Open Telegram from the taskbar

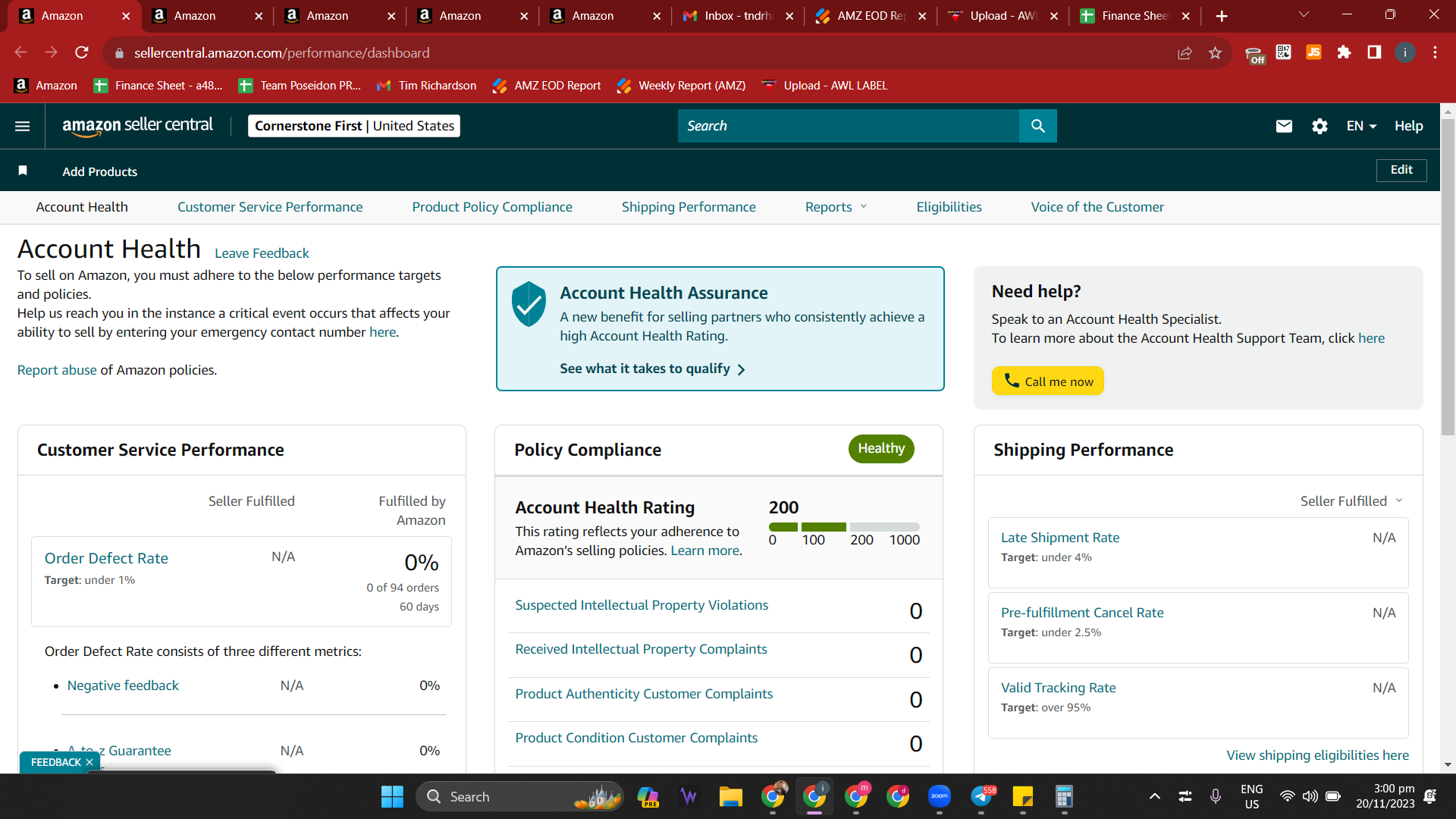click(982, 796)
